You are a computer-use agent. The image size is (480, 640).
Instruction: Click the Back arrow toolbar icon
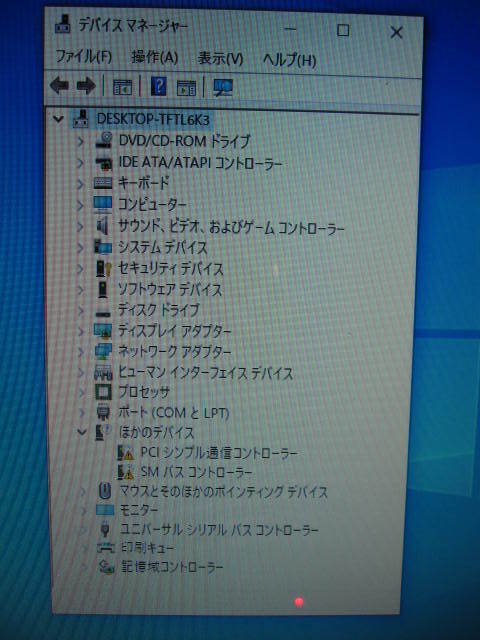pyautogui.click(x=60, y=86)
